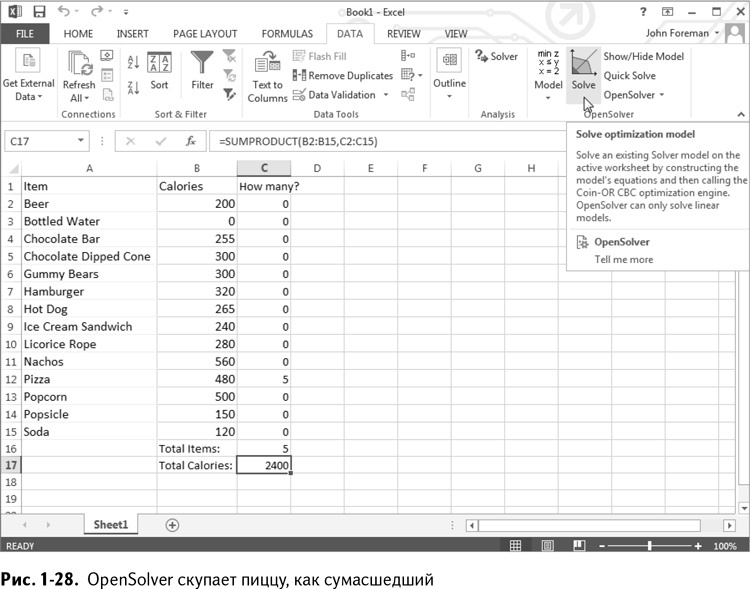Screen dimensions: 750x589
Task: Open the Sheet1 tab
Action: coord(110,524)
